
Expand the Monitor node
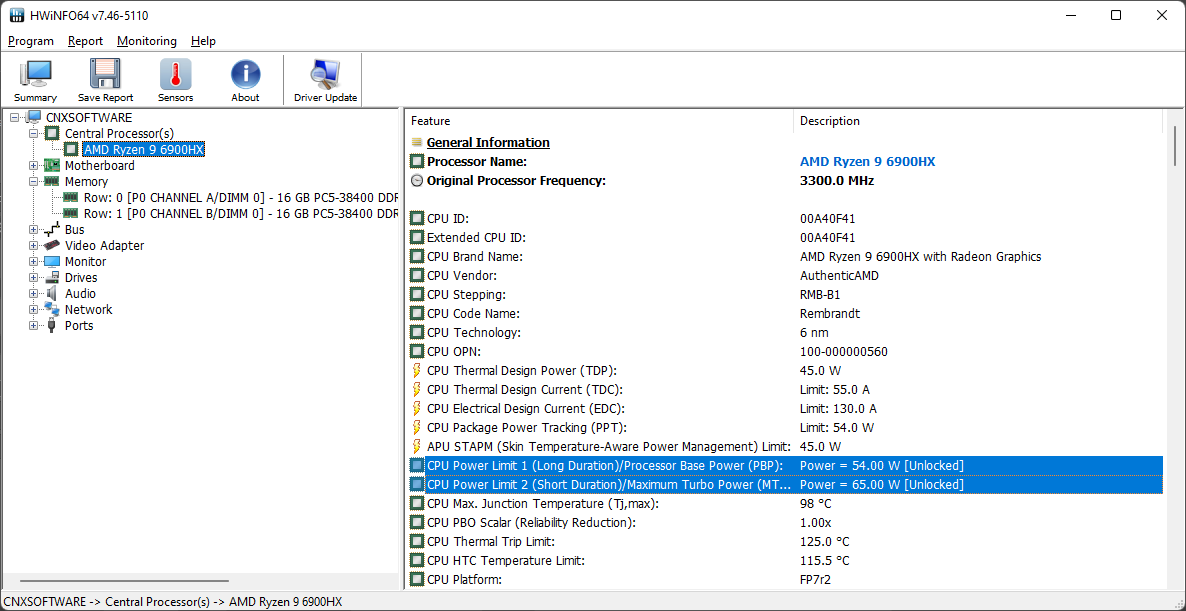pyautogui.click(x=33, y=262)
